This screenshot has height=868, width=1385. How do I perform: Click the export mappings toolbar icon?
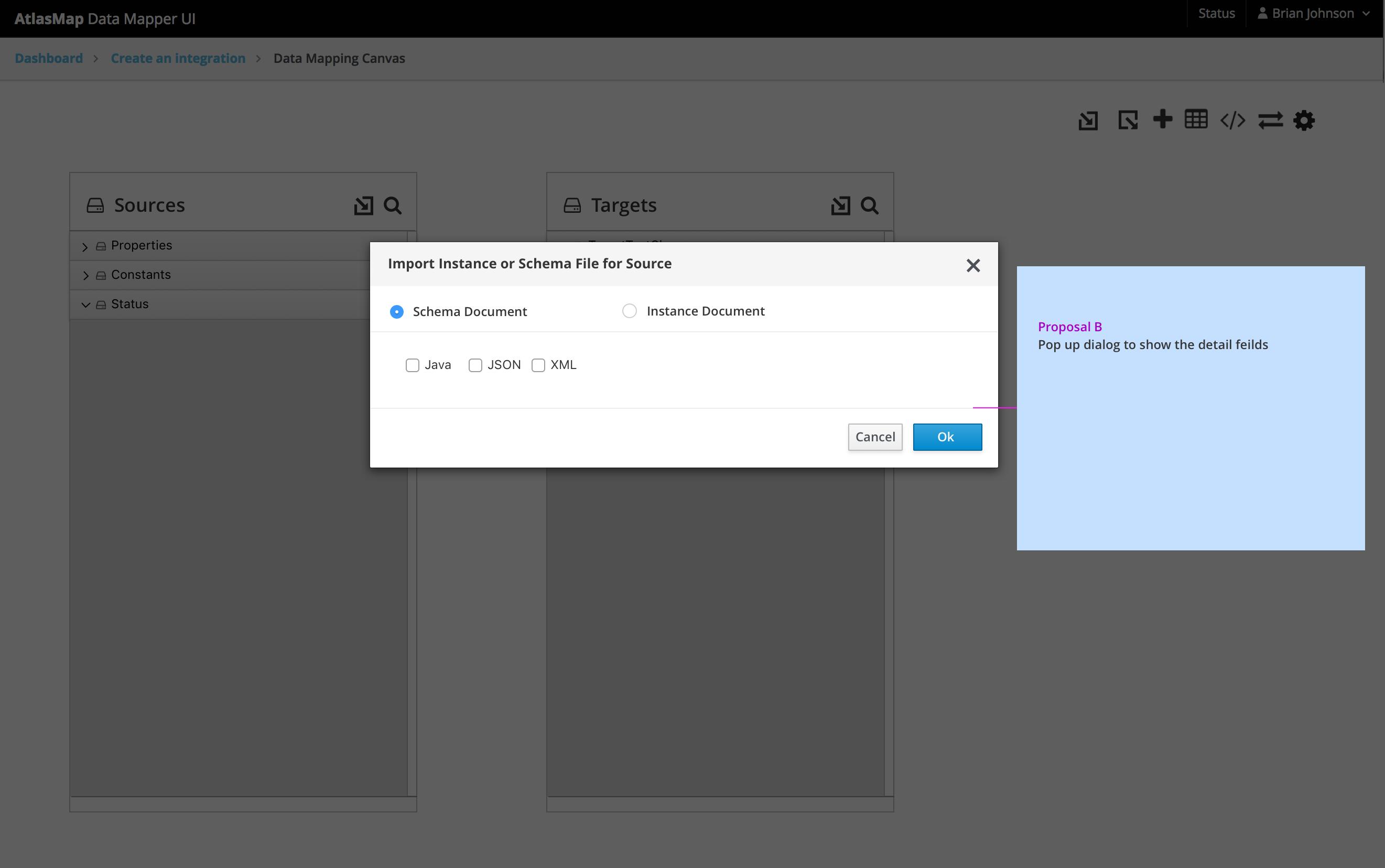pyautogui.click(x=1127, y=121)
